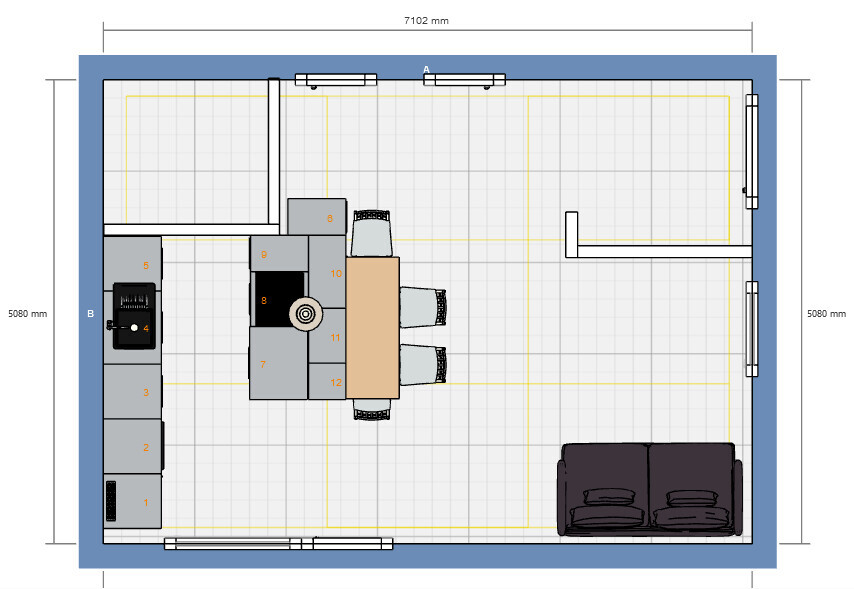Select the dark two-seat sofa

click(x=650, y=489)
